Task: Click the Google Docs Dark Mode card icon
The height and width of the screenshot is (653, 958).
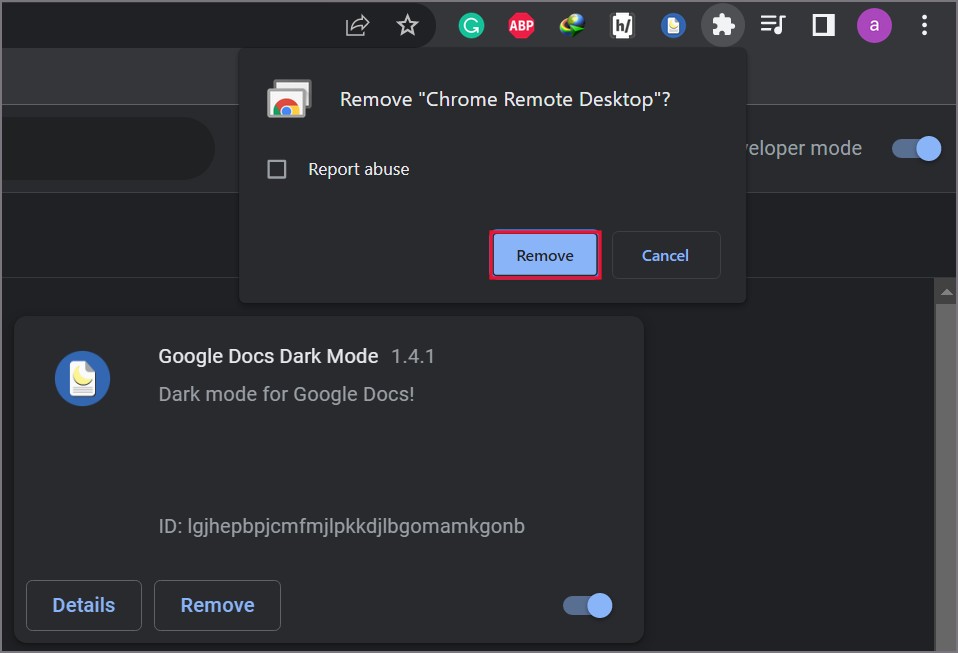Action: (x=82, y=378)
